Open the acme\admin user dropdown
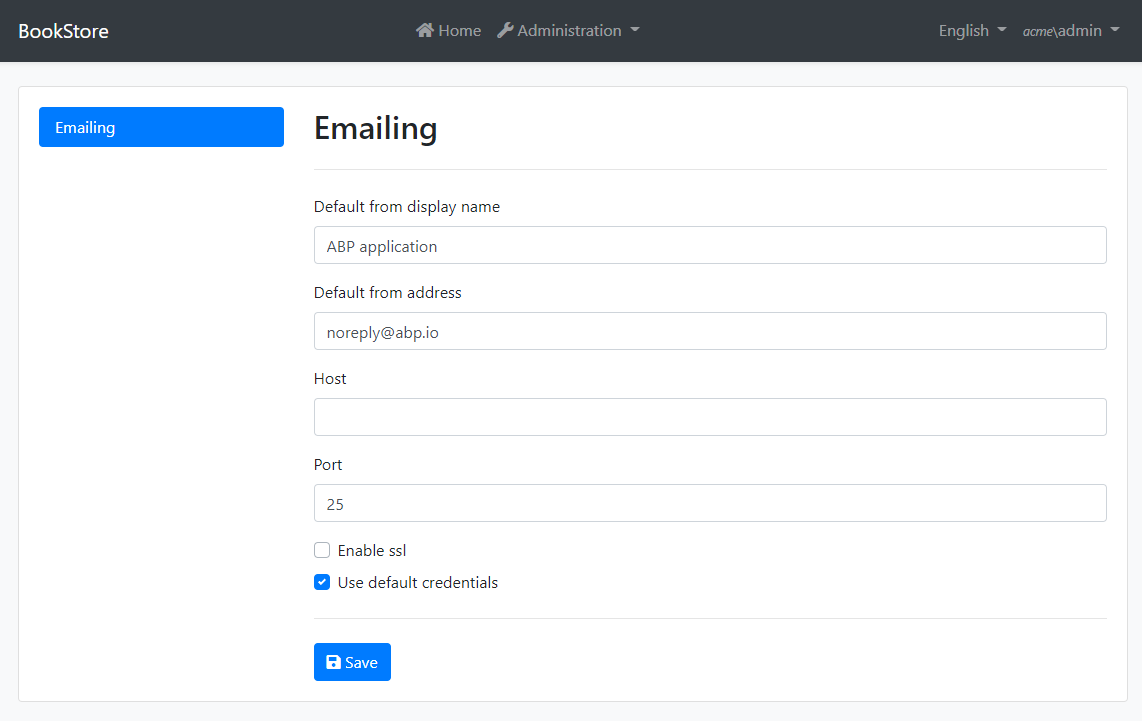The height and width of the screenshot is (721, 1142). [x=1070, y=31]
